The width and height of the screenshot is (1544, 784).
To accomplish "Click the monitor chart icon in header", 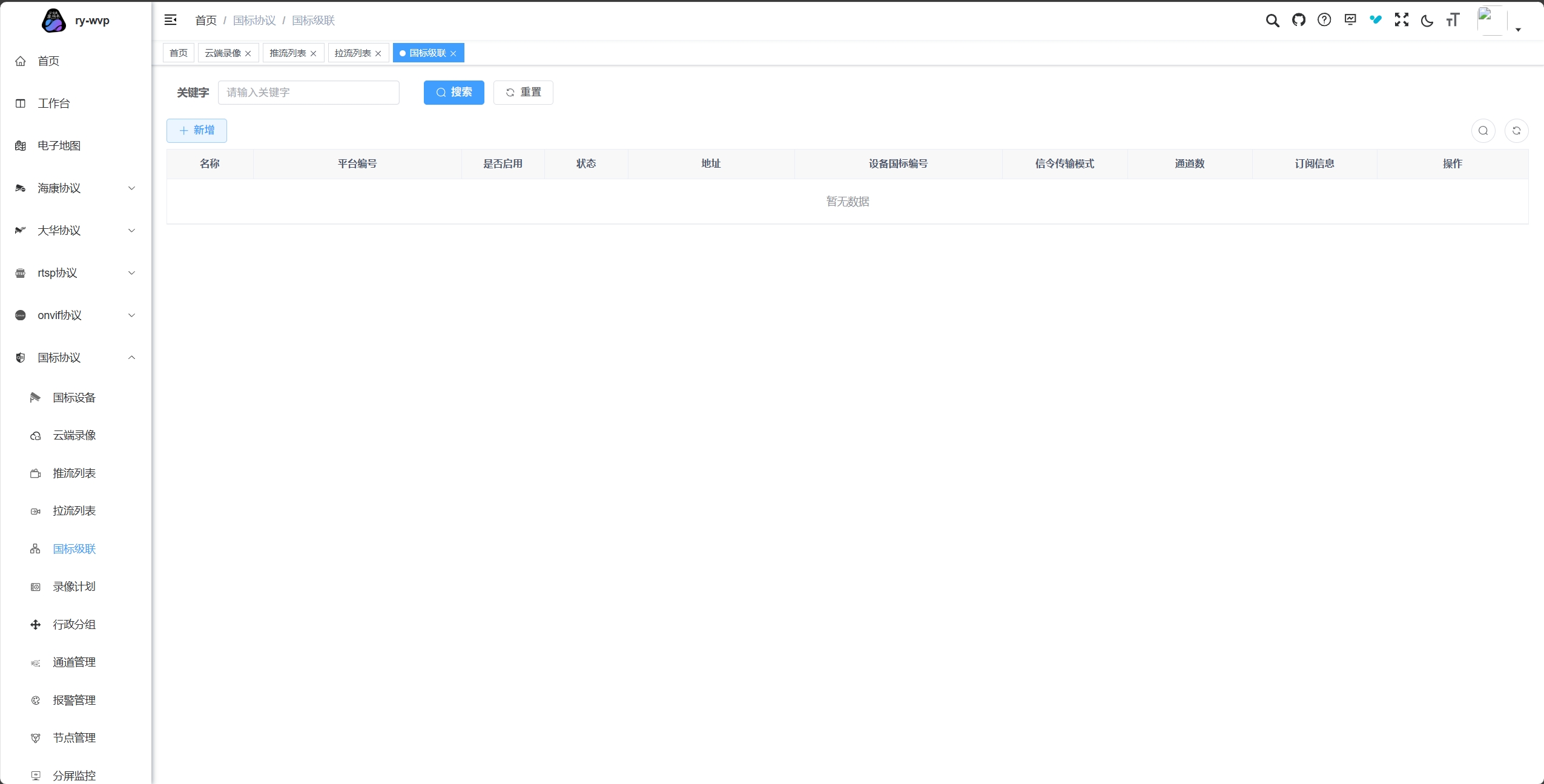I will pos(1350,20).
